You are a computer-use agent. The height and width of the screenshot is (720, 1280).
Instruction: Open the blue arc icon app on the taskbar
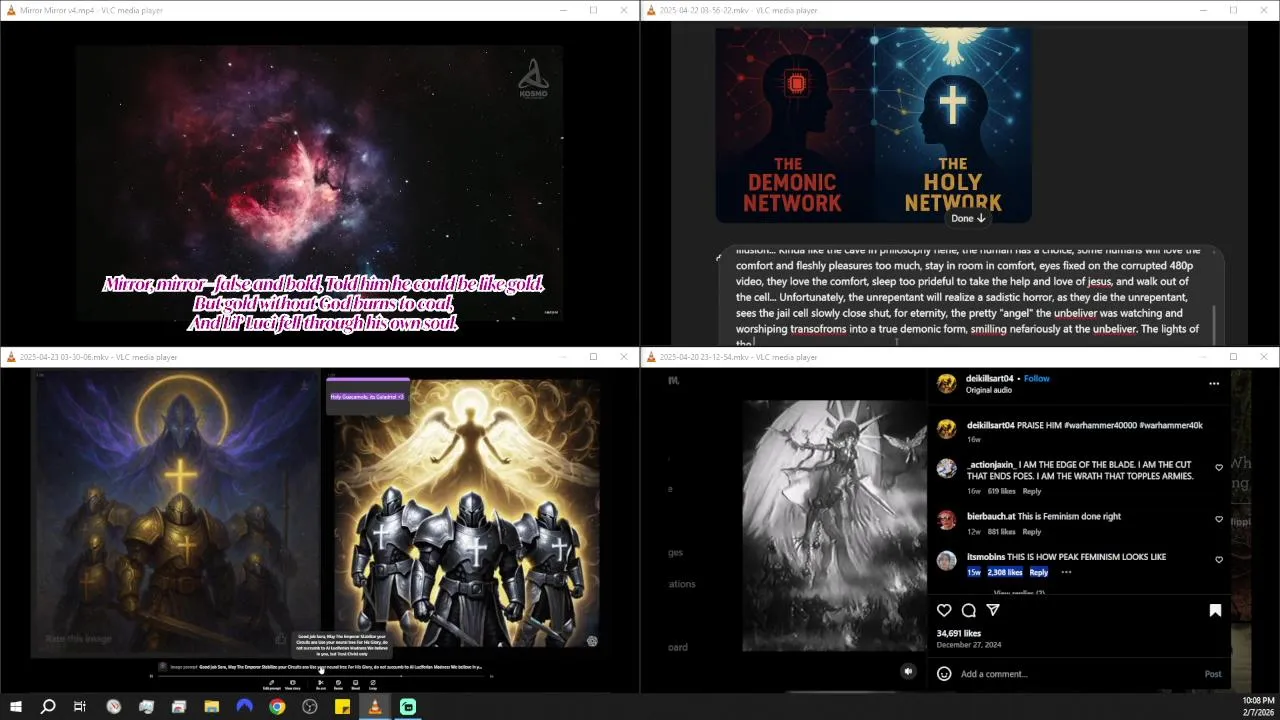[245, 707]
